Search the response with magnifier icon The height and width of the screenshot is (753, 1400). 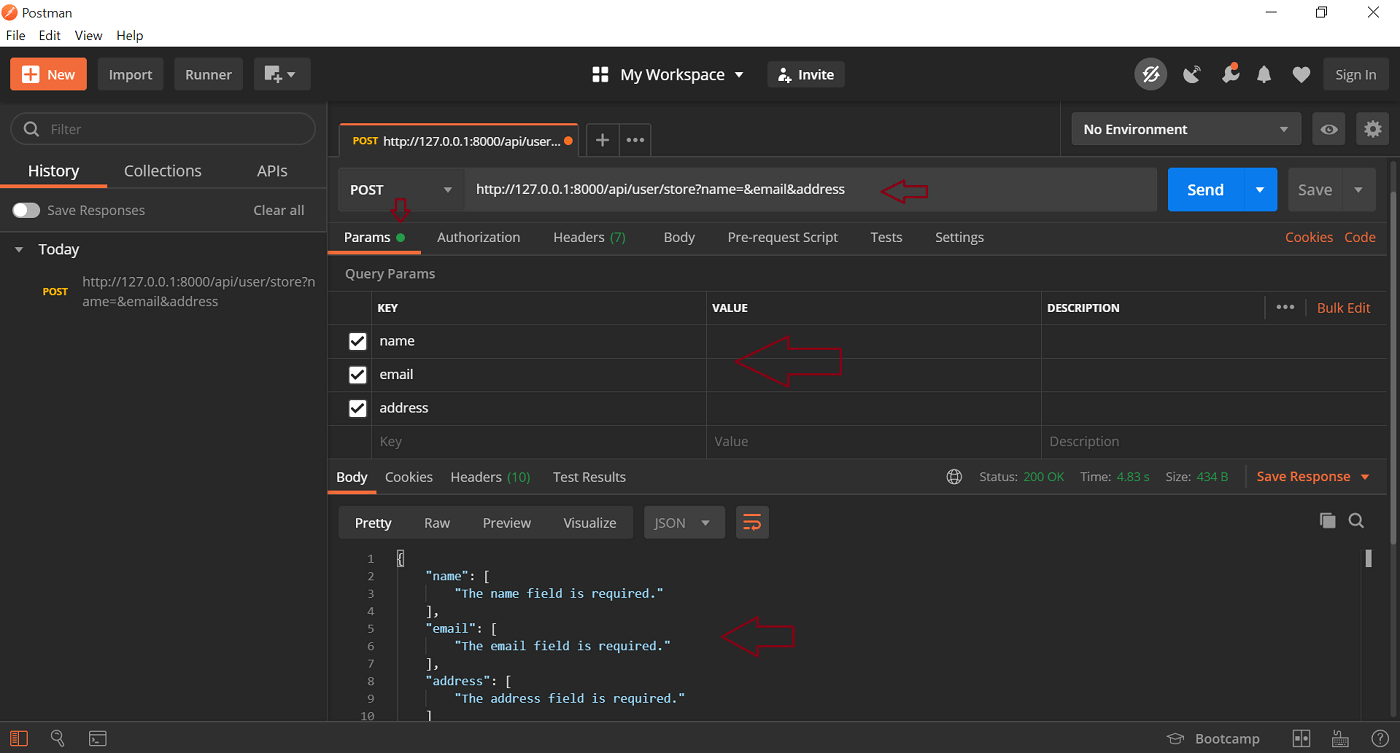[1356, 520]
